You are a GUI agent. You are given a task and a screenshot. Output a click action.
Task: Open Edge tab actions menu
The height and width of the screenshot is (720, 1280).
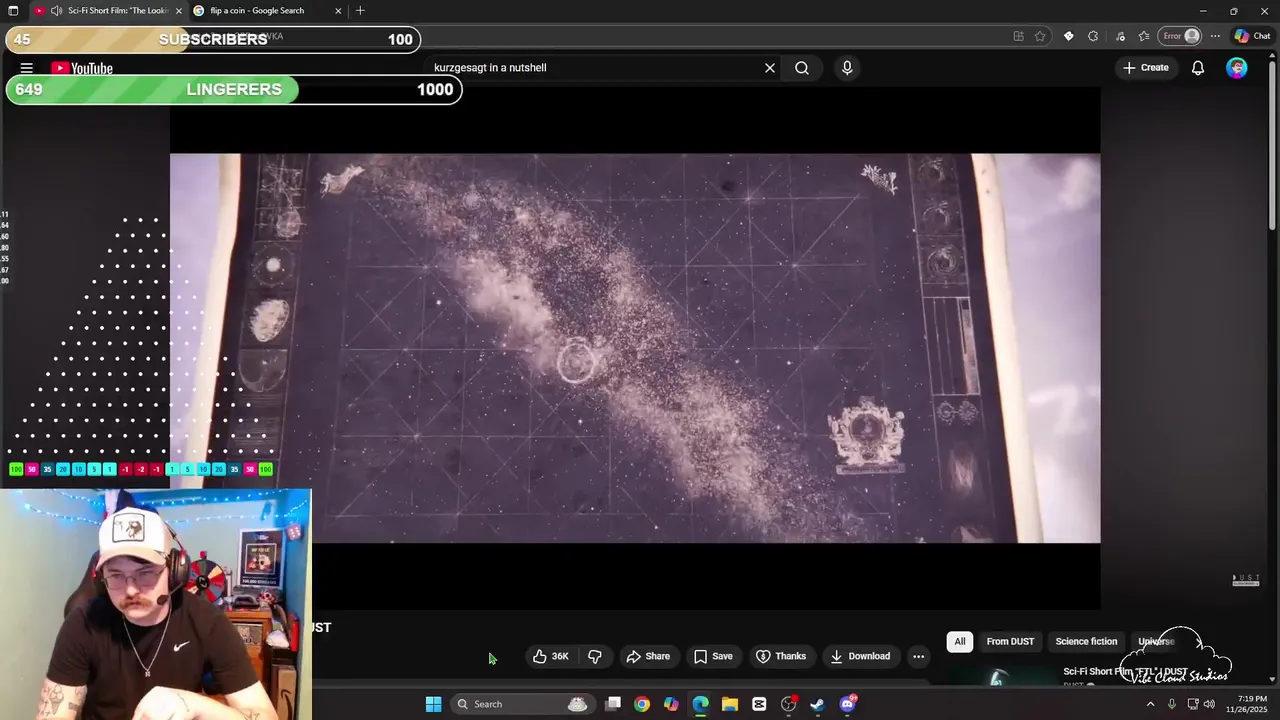pos(13,11)
